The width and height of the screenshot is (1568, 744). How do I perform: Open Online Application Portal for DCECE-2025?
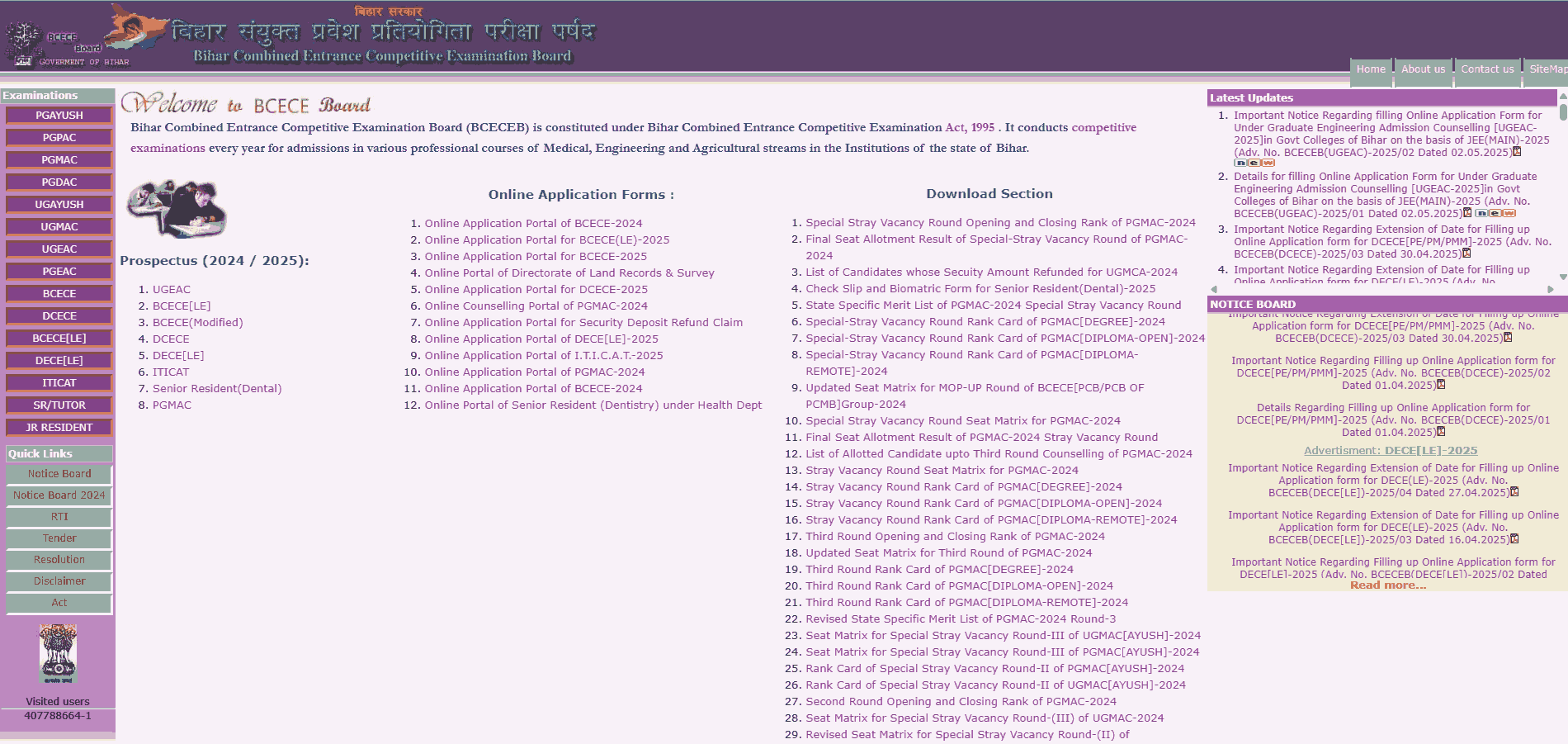tap(536, 290)
